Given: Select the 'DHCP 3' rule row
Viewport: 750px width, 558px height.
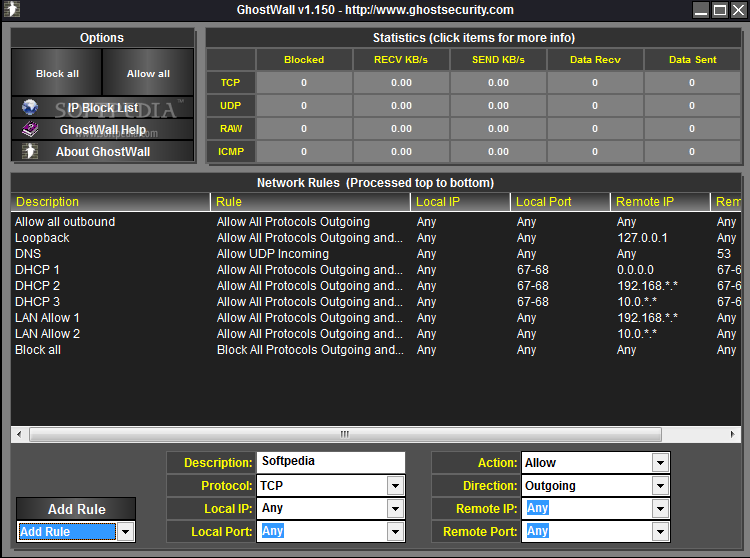Looking at the screenshot, I should [376, 302].
